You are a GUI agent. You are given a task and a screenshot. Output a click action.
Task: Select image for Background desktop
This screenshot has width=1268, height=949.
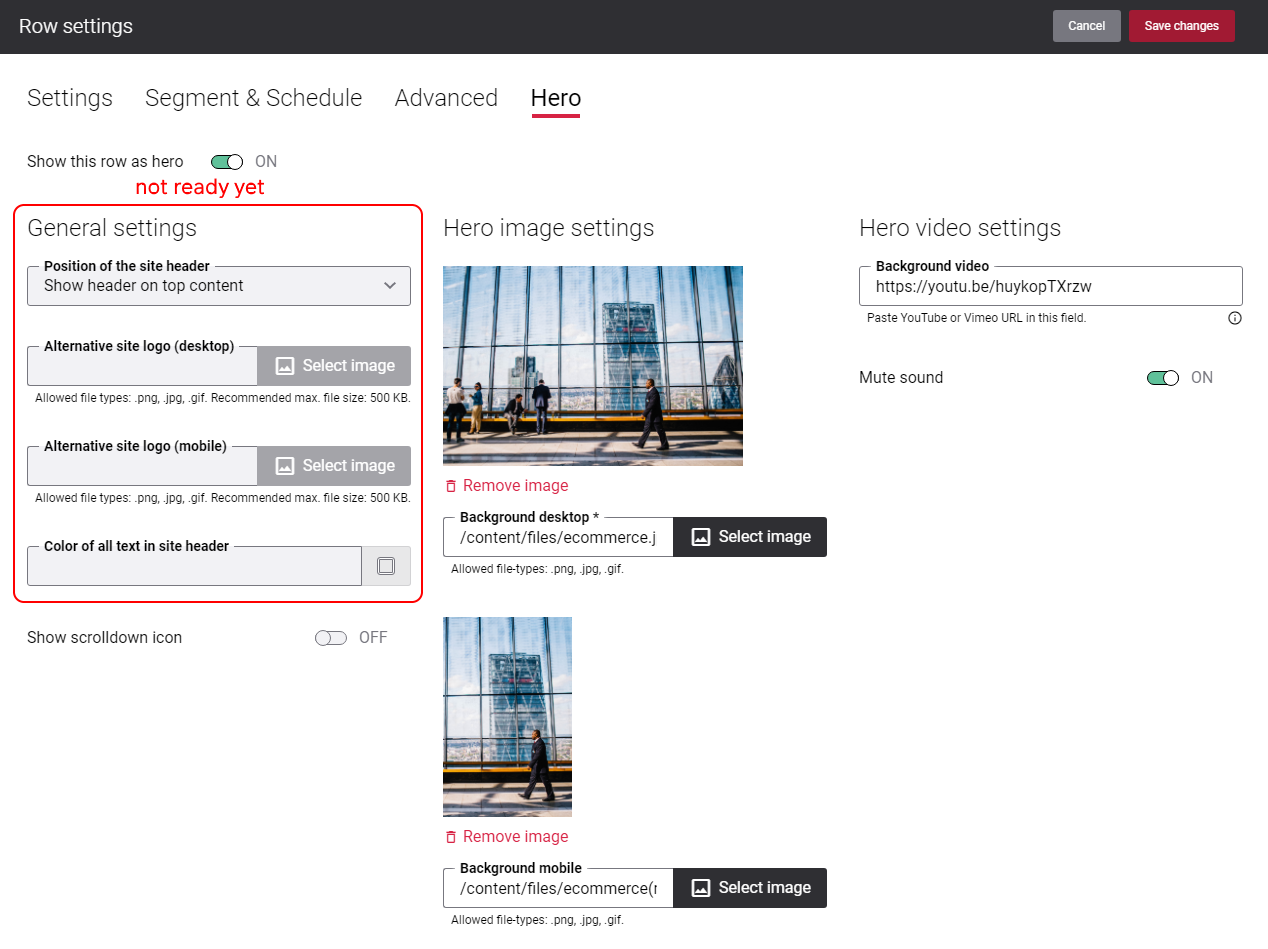(750, 537)
